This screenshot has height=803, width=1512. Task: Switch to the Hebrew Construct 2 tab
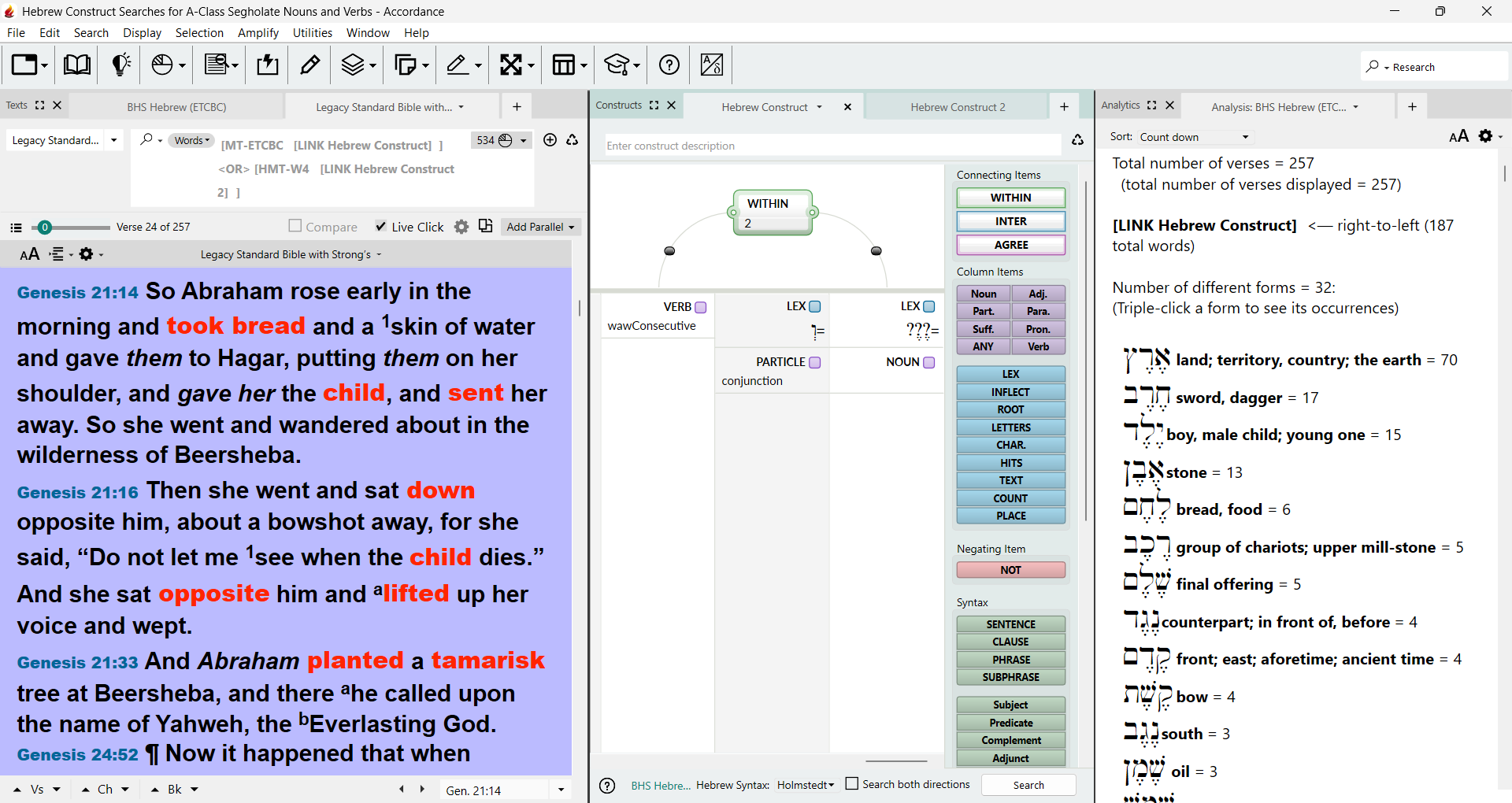point(958,107)
